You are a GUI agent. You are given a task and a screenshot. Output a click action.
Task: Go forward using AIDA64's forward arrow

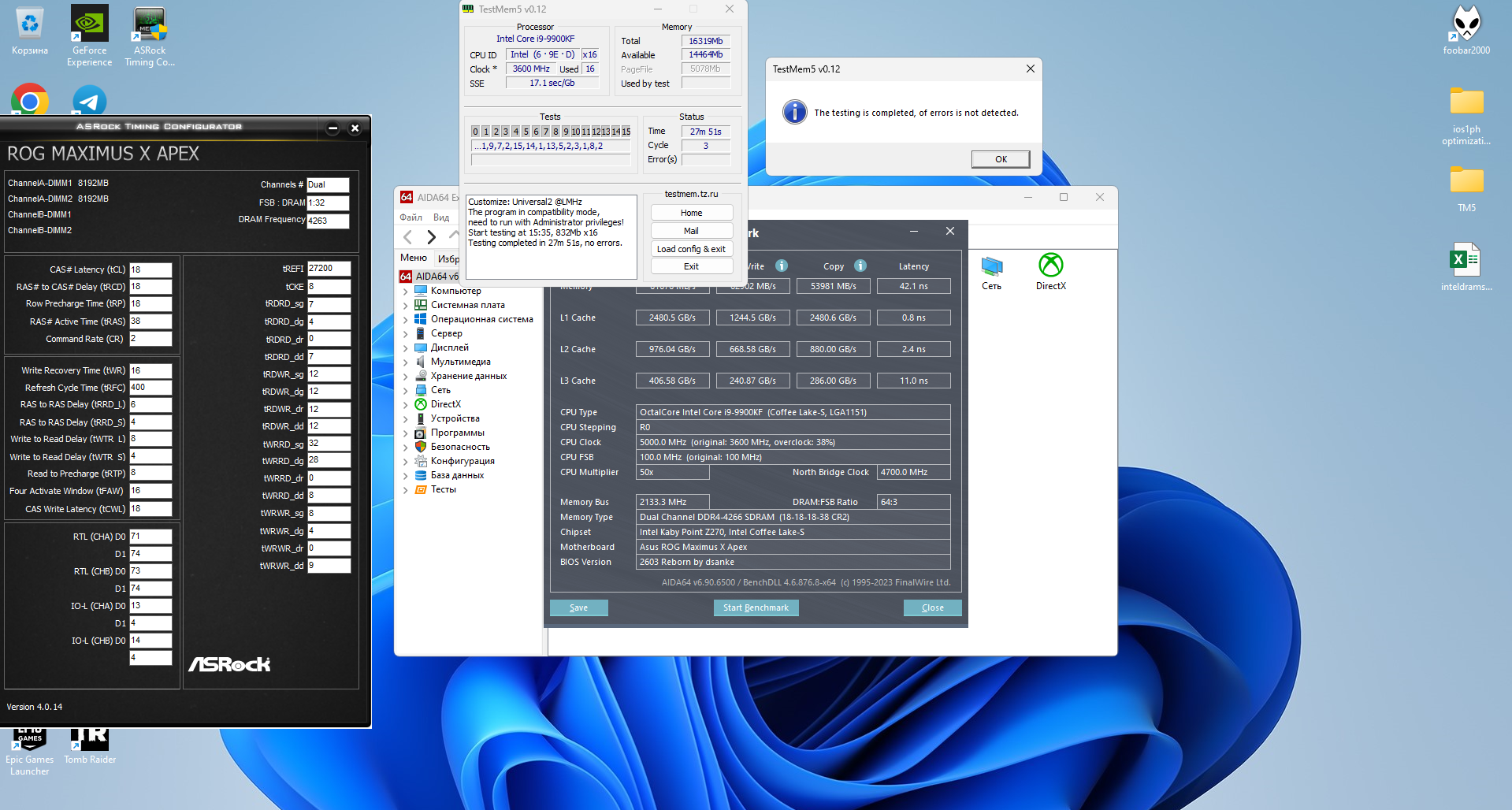pyautogui.click(x=431, y=236)
